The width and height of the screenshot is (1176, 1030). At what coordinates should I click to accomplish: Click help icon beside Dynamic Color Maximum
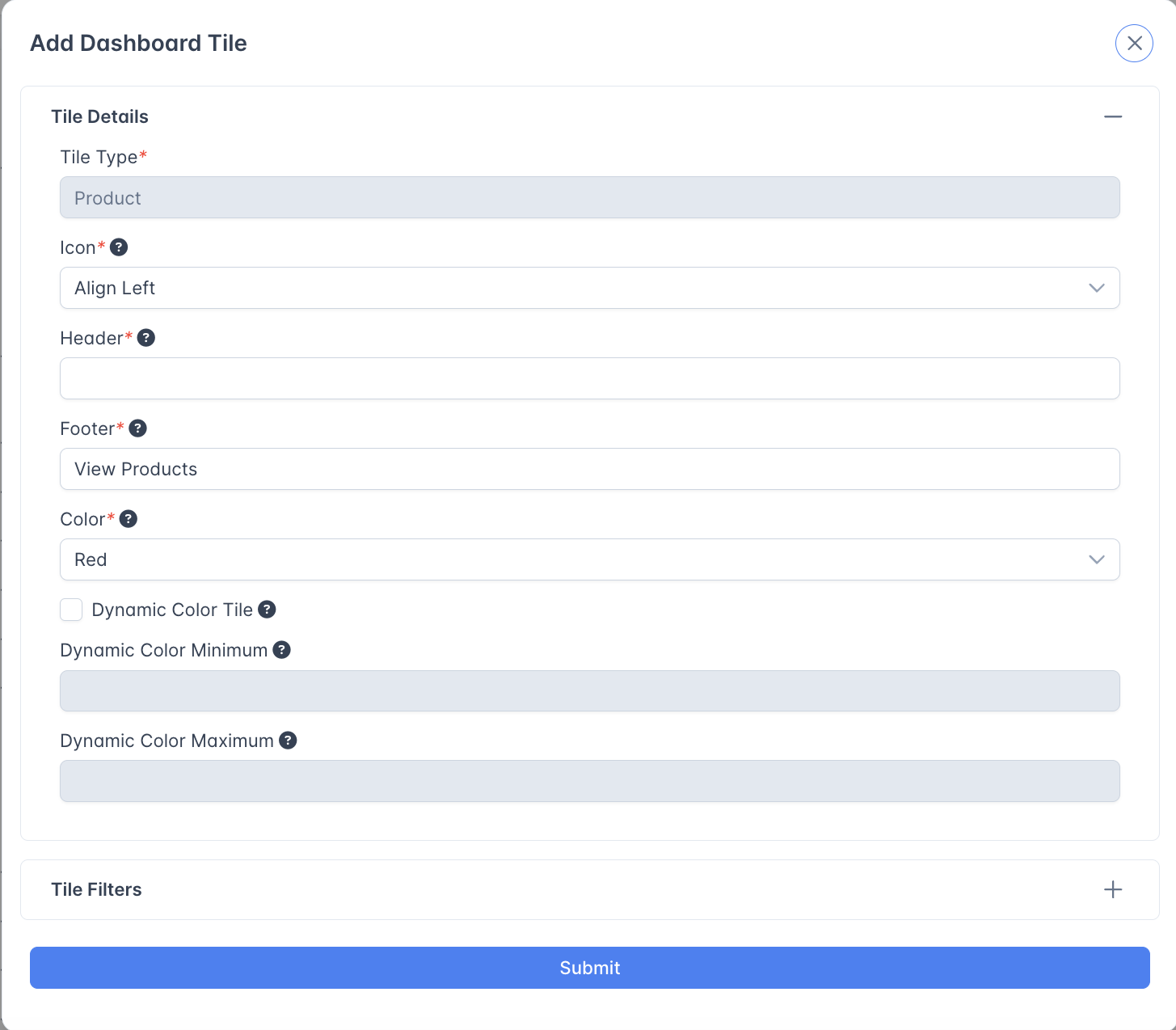pos(288,741)
